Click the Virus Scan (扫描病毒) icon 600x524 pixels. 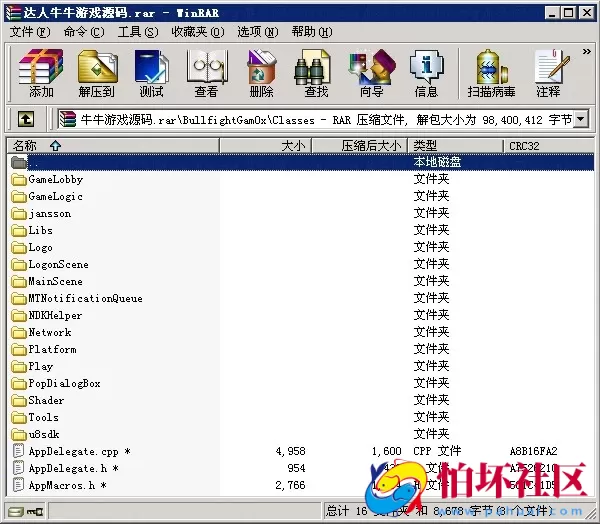point(491,73)
